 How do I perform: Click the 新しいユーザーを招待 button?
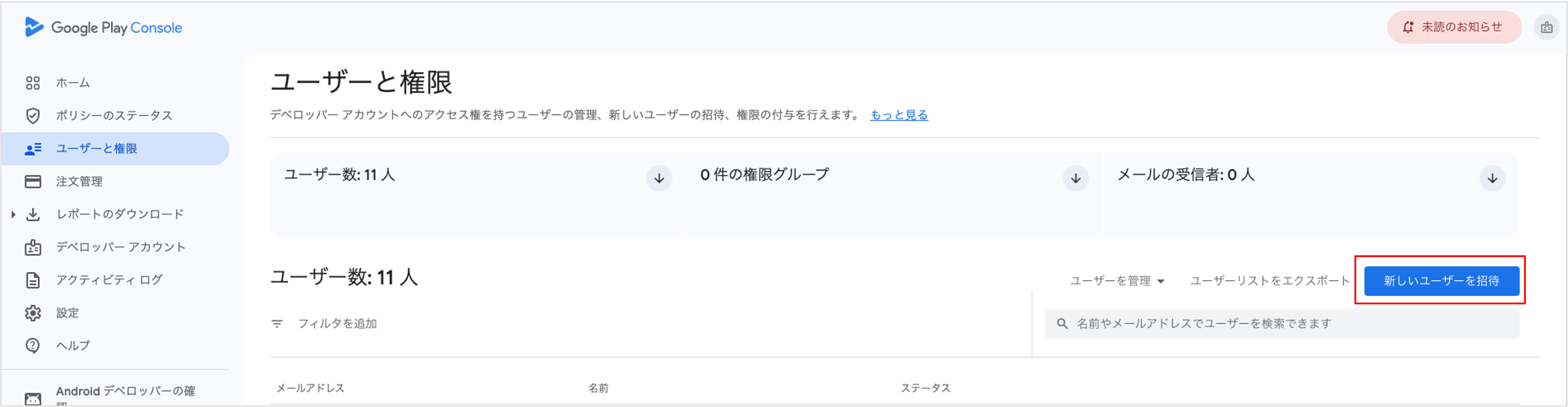pyautogui.click(x=1441, y=281)
